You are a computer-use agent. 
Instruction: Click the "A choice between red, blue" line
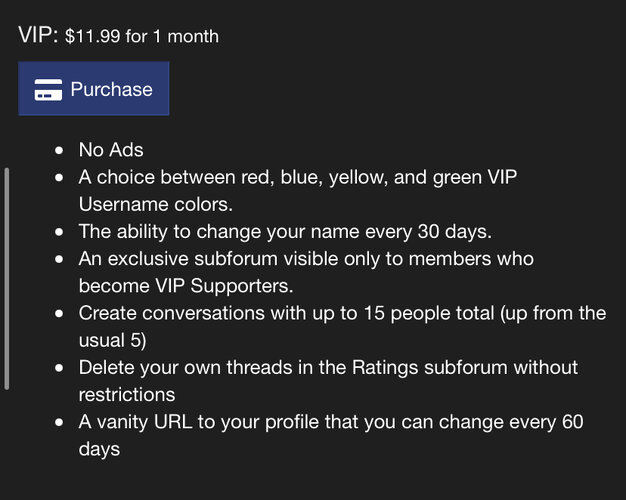(x=298, y=177)
